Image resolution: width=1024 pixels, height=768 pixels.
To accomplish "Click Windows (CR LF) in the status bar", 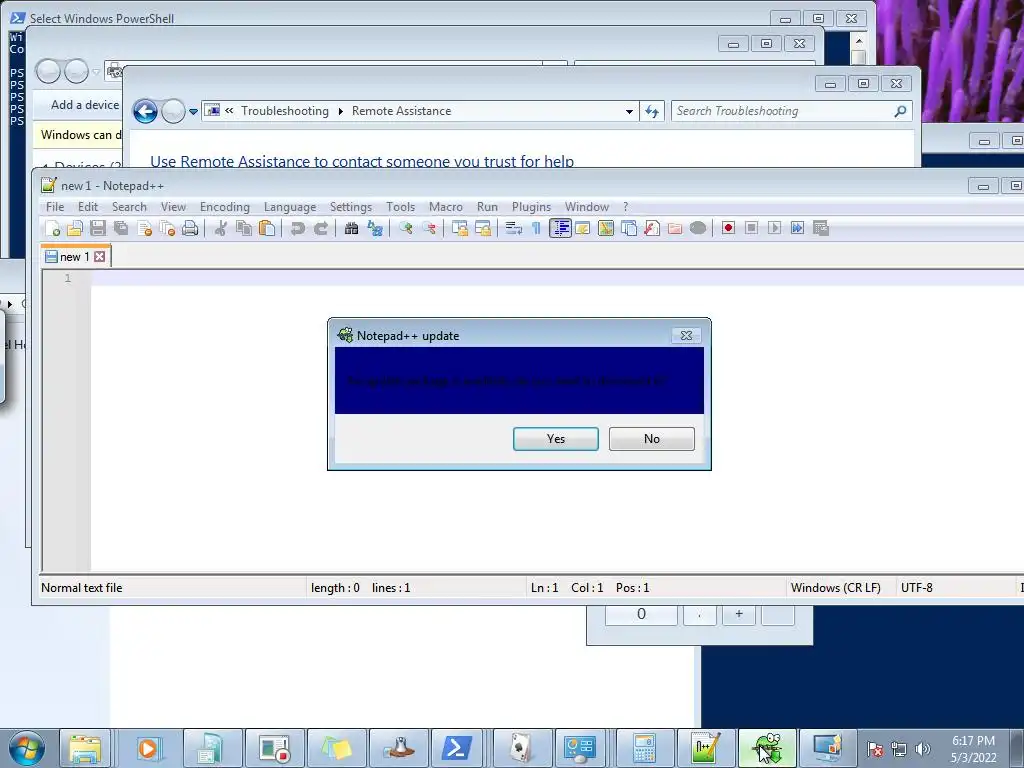I will [x=835, y=588].
